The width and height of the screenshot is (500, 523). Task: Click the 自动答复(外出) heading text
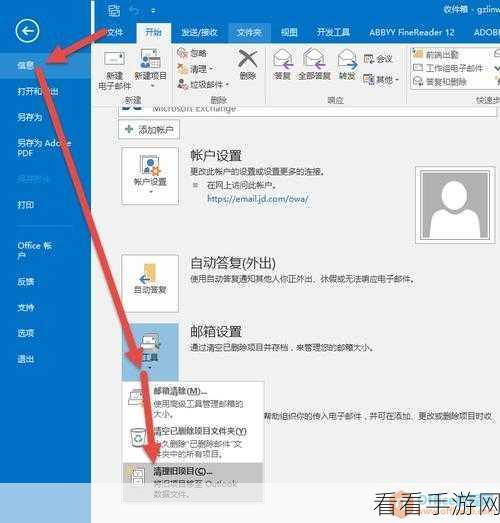[233, 263]
